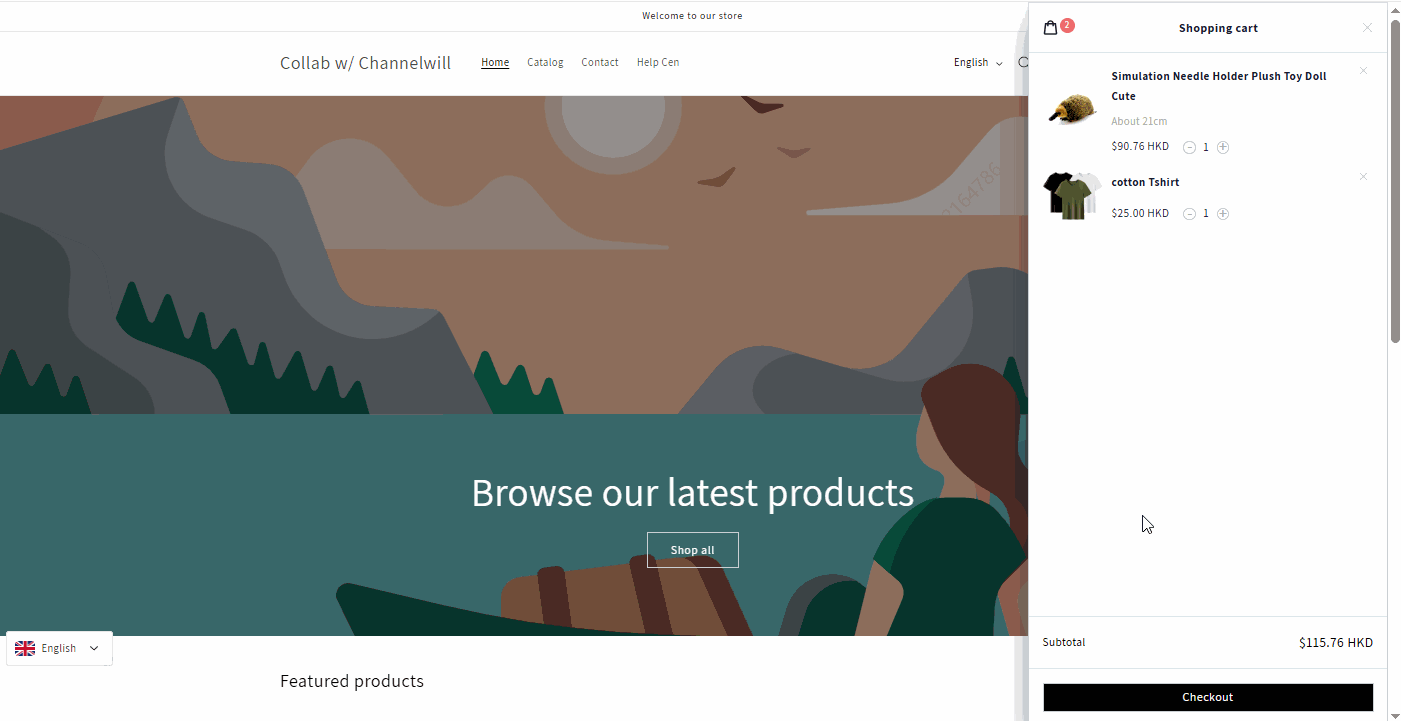Click the UK flag icon
The height and width of the screenshot is (721, 1401).
(x=25, y=648)
